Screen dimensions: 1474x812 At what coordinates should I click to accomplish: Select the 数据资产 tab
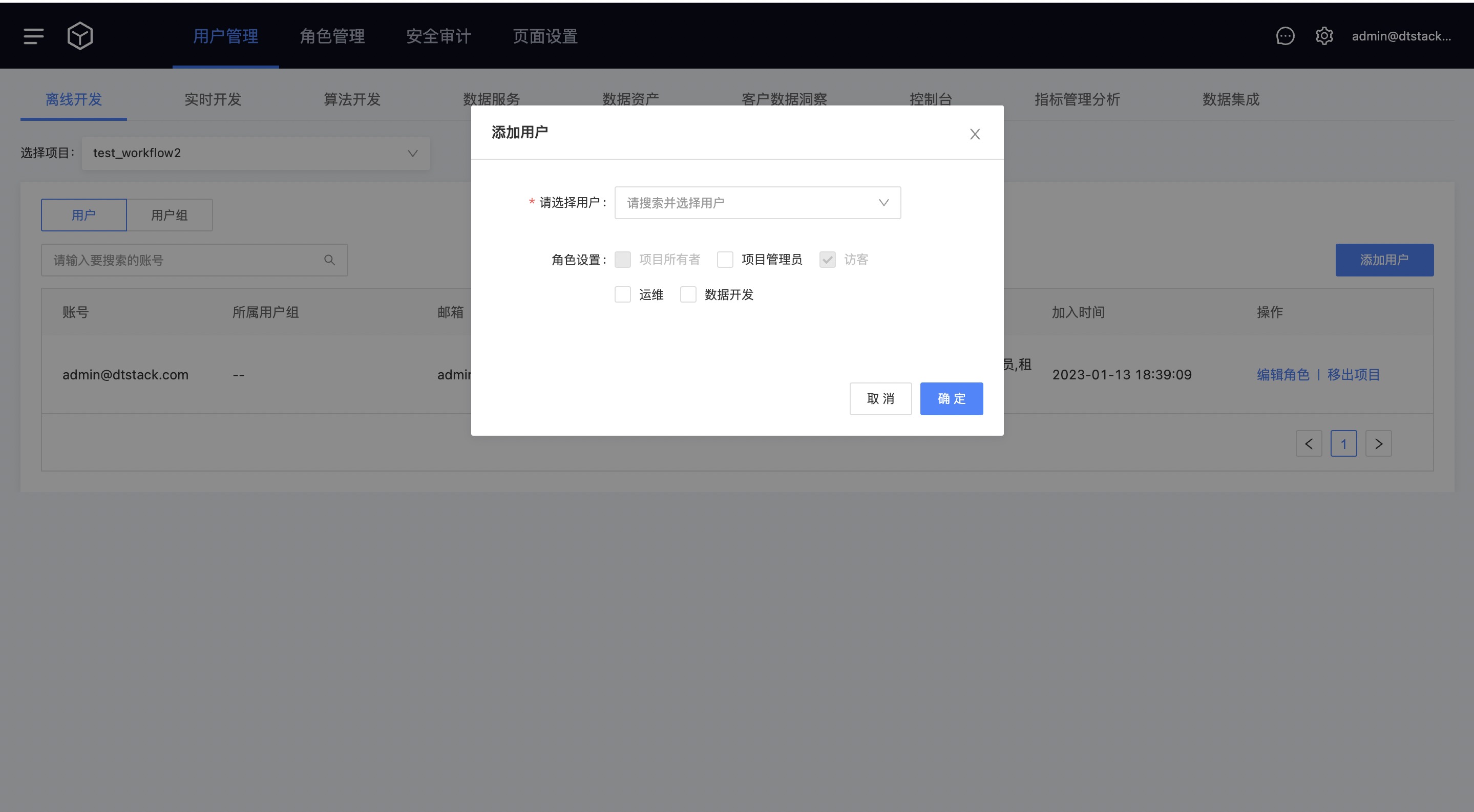[x=630, y=99]
